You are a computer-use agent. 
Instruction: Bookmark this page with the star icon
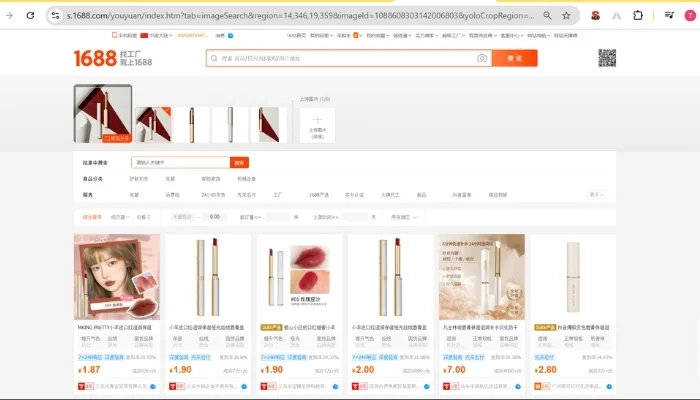coord(566,16)
